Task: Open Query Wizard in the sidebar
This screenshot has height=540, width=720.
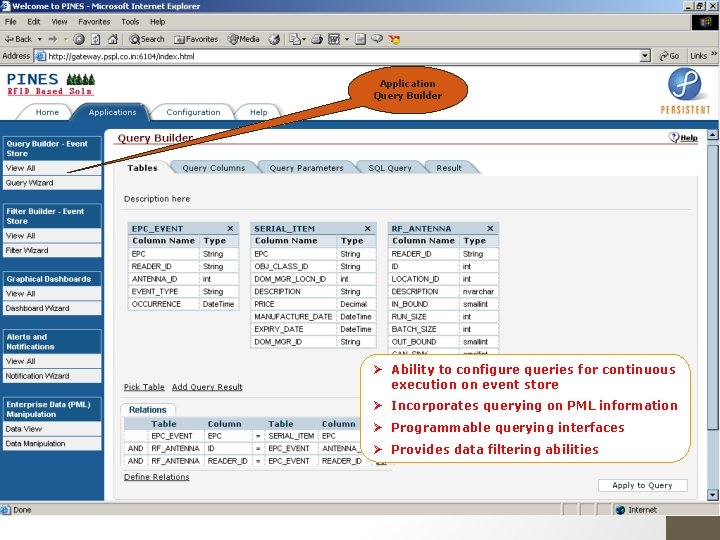Action: pos(52,183)
